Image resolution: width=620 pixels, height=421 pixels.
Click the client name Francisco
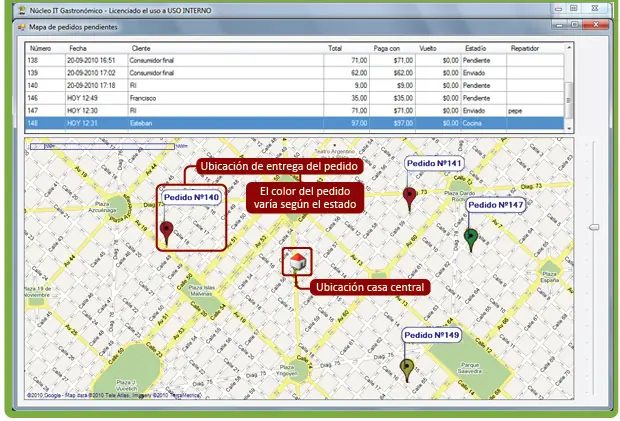click(143, 98)
